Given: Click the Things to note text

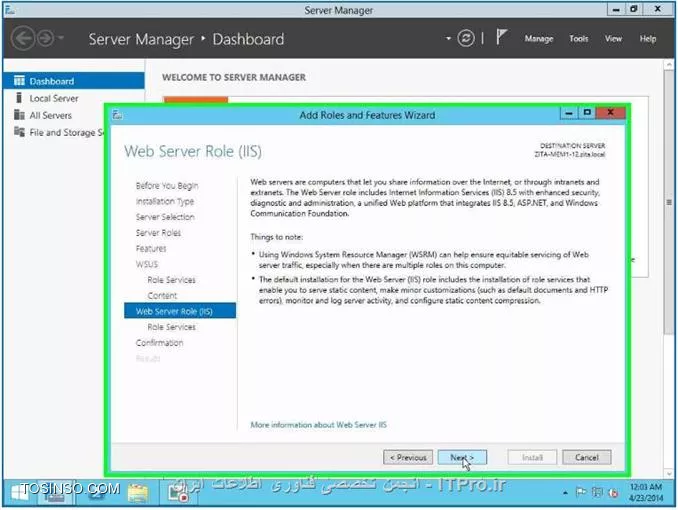Looking at the screenshot, I should [276, 237].
